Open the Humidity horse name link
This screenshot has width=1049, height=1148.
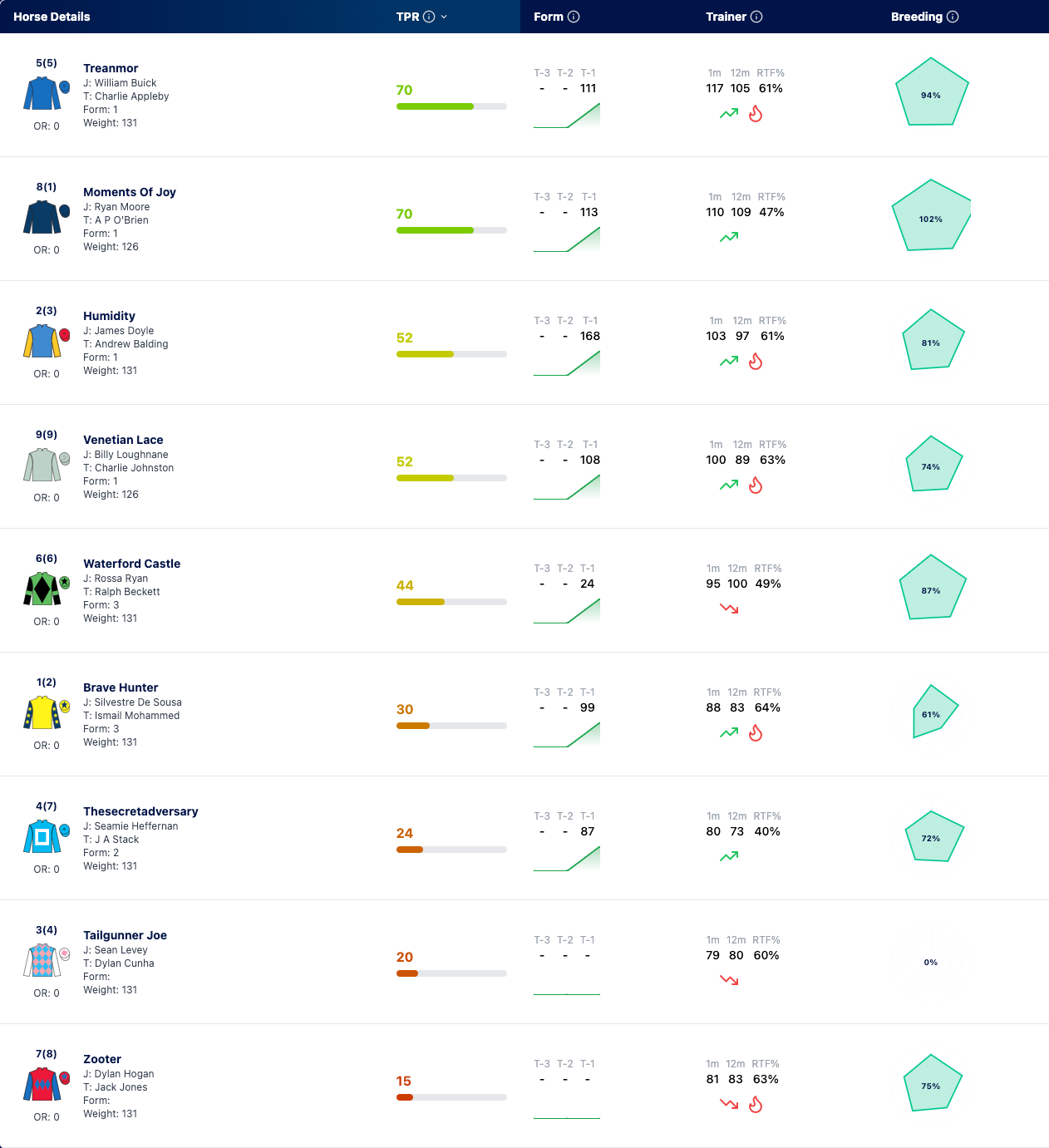coord(109,316)
